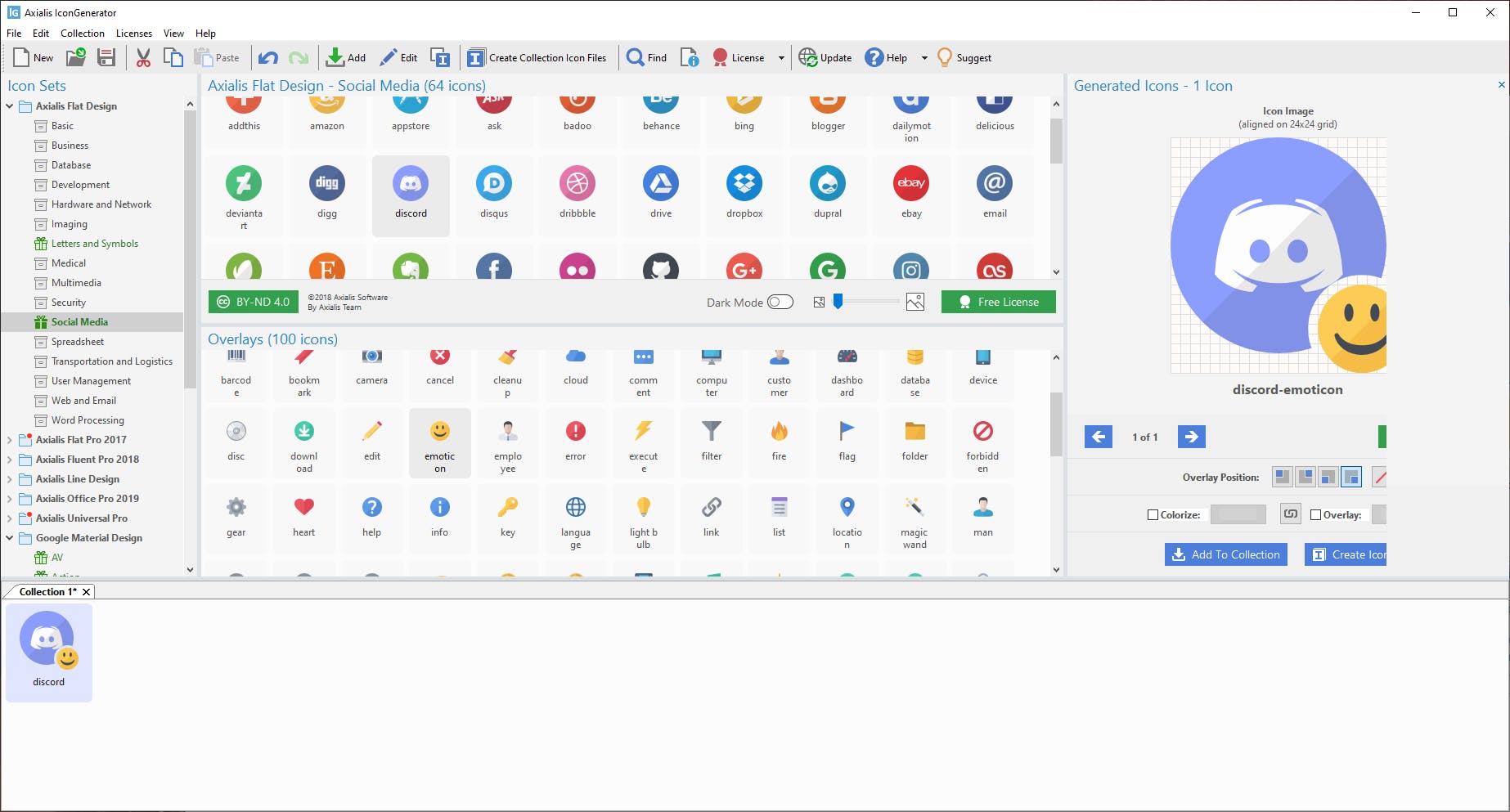Open the Edit menu in menu bar

click(41, 34)
